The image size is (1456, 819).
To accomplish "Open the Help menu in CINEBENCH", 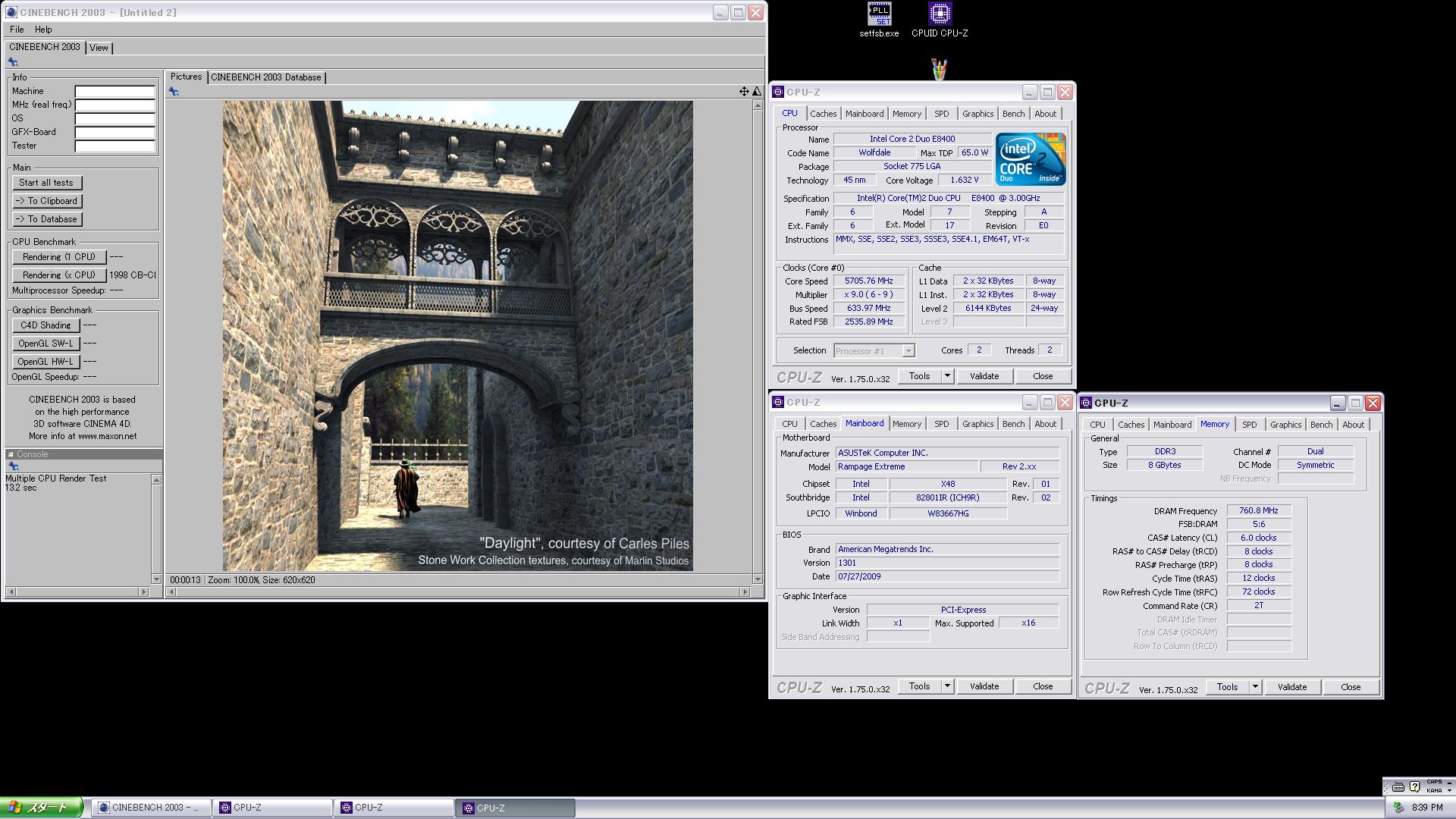I will pos(43,30).
